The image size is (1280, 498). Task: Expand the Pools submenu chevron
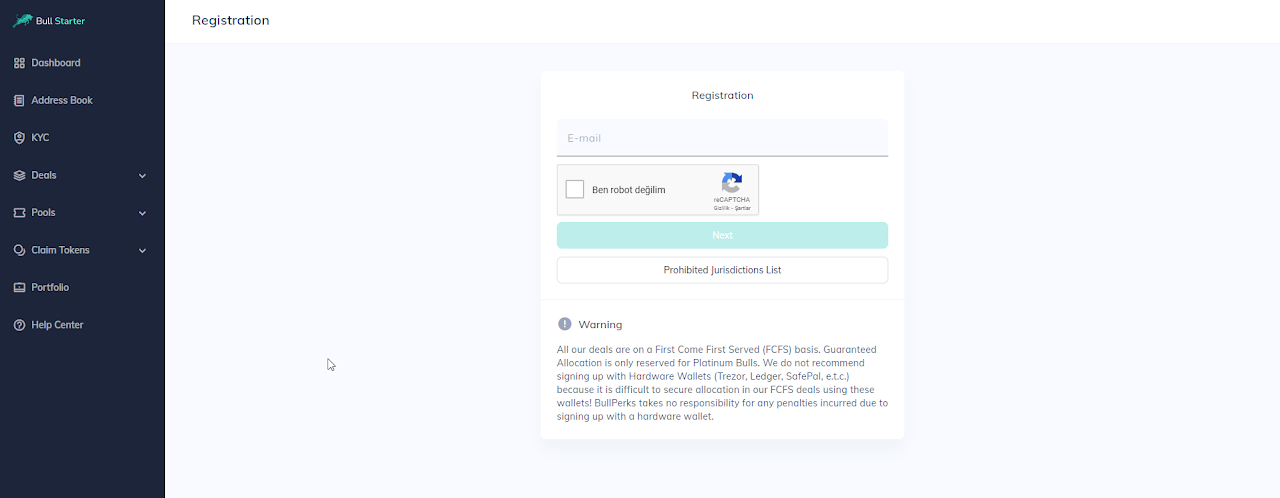[x=142, y=213]
